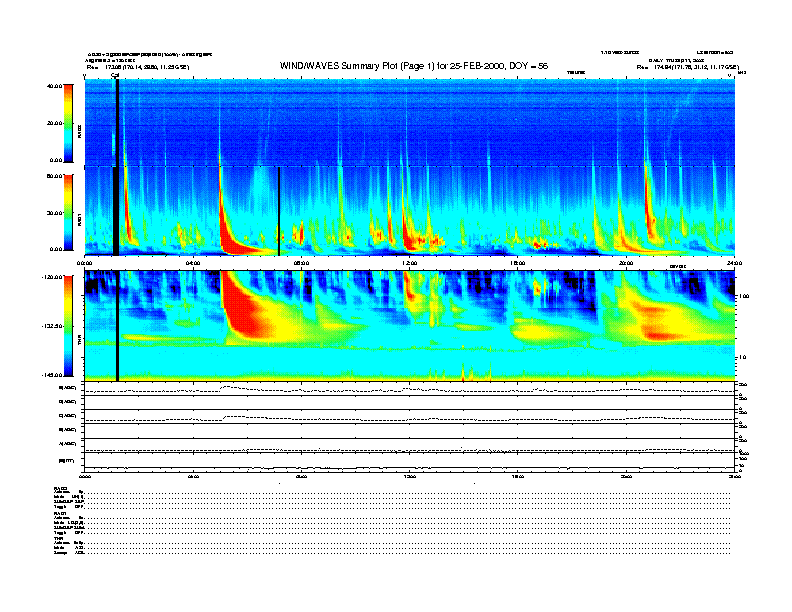Screen dimensions: 792x612
Task: Click the thin black vertical line in RAD1
Action: click(x=279, y=211)
